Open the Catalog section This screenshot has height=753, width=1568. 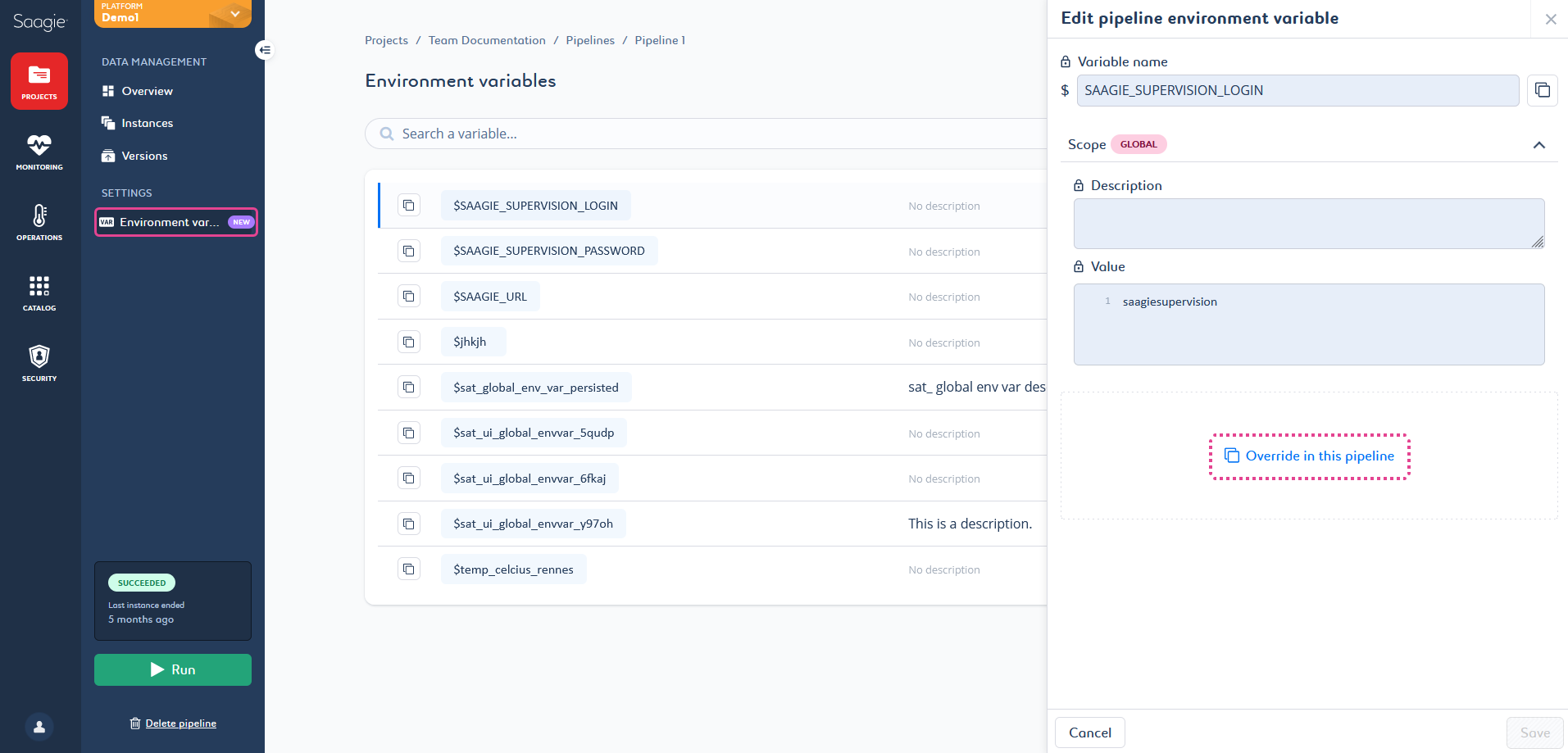(39, 293)
